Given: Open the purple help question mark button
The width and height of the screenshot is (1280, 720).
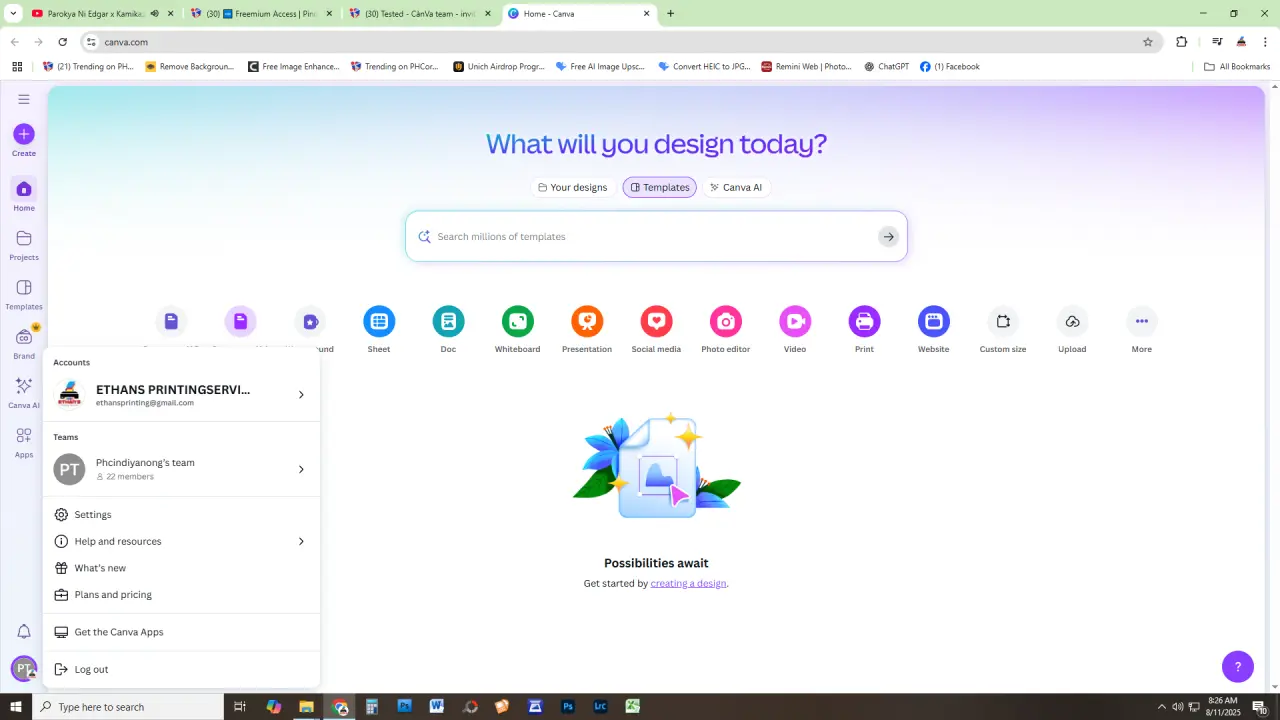Looking at the screenshot, I should tap(1238, 666).
